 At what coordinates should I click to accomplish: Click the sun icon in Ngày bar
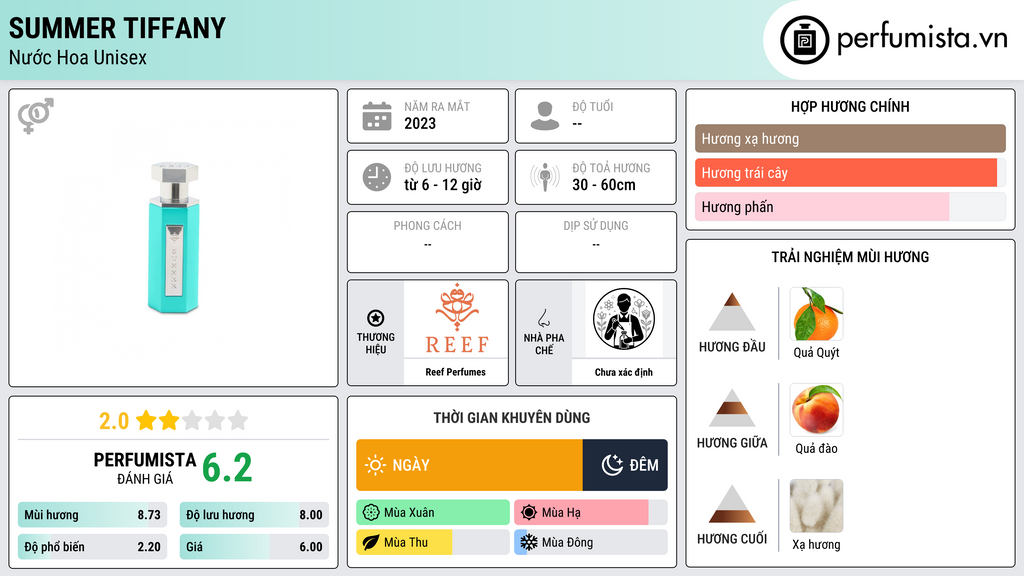[376, 465]
